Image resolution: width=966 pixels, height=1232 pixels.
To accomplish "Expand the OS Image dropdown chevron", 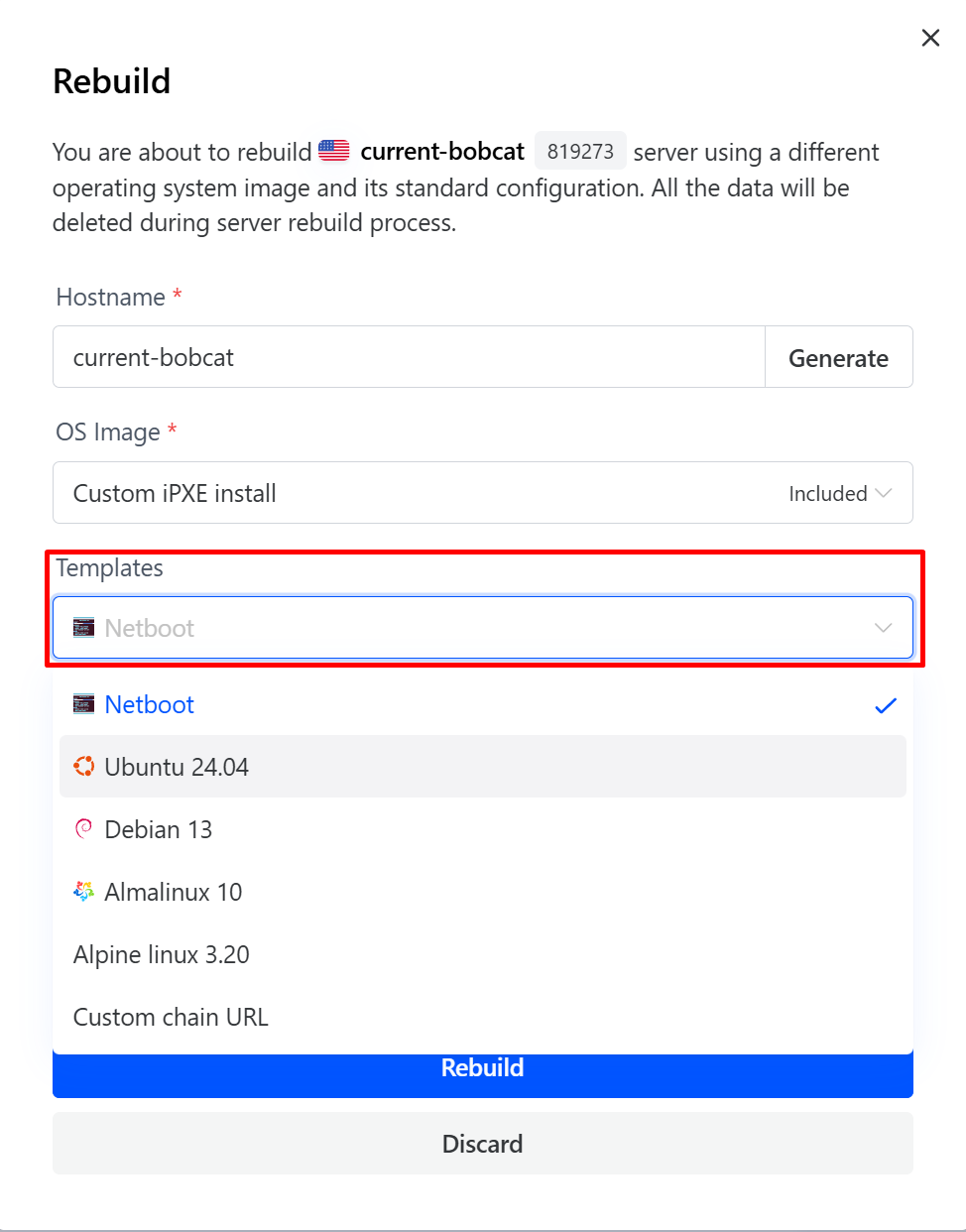I will (884, 493).
